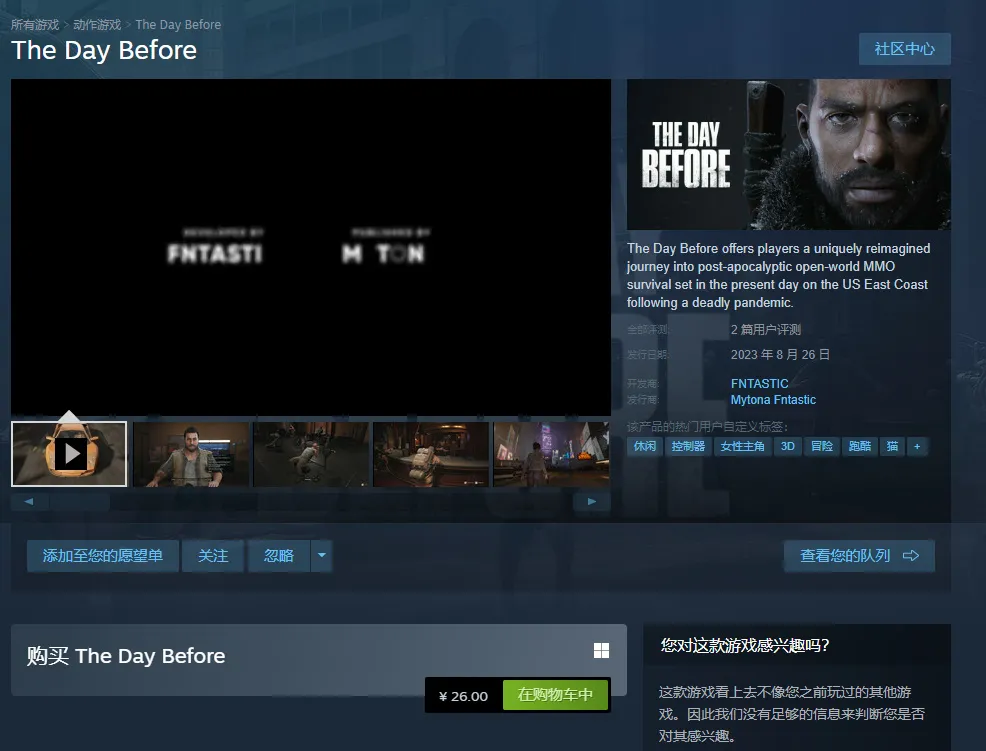
Task: Select the 女性主角 tag
Action: (743, 446)
